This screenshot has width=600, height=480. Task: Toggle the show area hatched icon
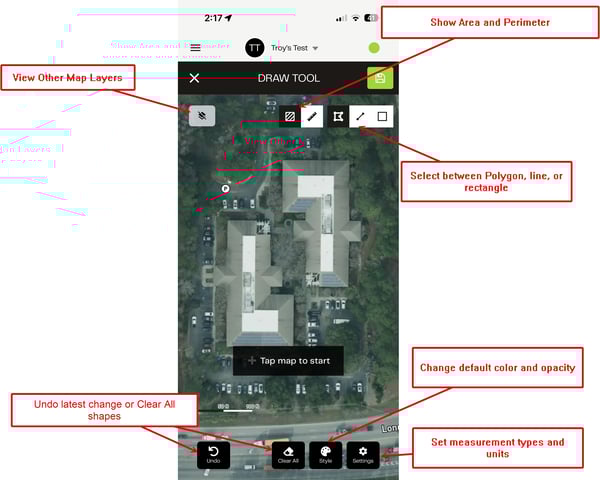tap(290, 116)
